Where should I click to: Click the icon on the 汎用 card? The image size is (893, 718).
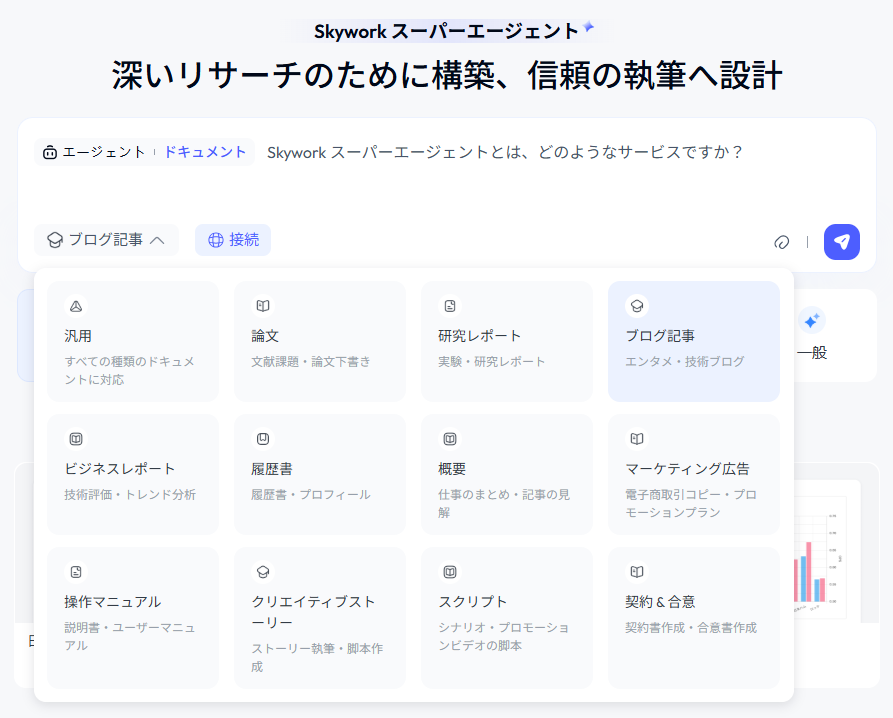pyautogui.click(x=76, y=306)
